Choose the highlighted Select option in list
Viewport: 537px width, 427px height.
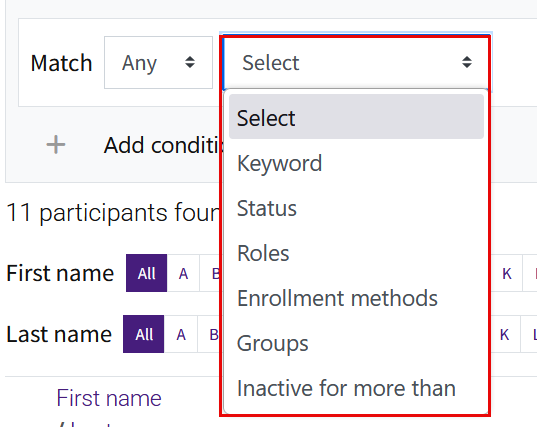click(356, 117)
